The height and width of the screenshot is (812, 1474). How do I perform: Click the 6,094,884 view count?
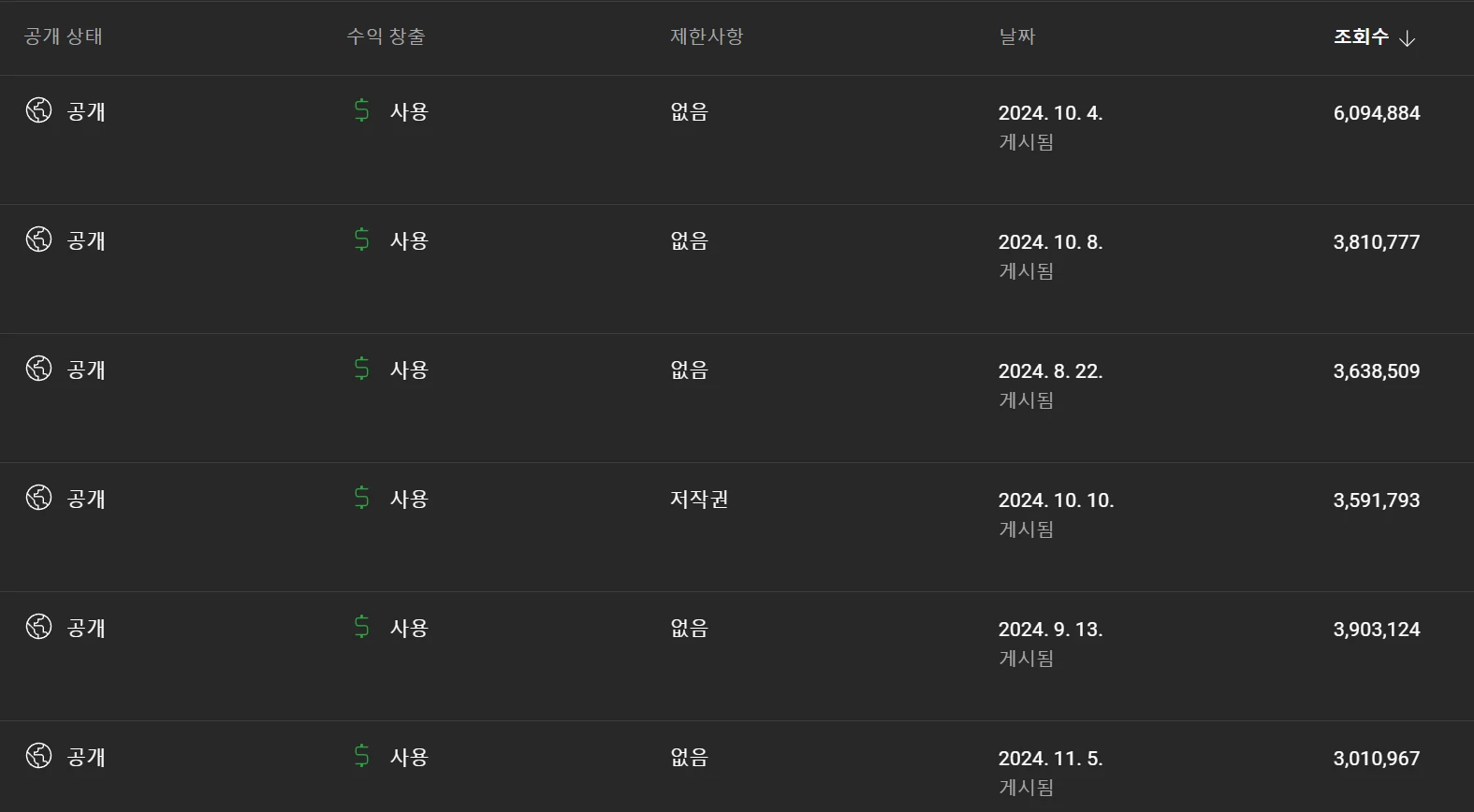coord(1376,112)
